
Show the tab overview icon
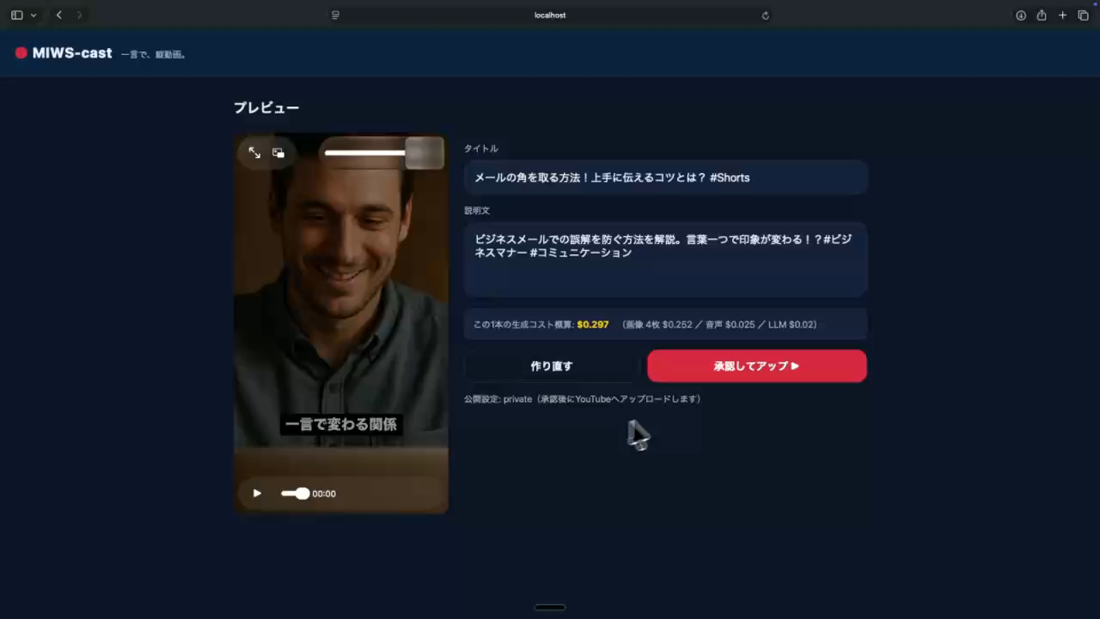coord(1083,15)
